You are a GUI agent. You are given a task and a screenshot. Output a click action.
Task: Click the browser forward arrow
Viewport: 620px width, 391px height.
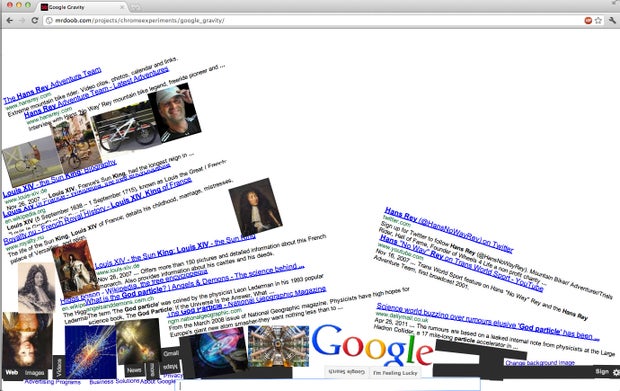(x=22, y=20)
